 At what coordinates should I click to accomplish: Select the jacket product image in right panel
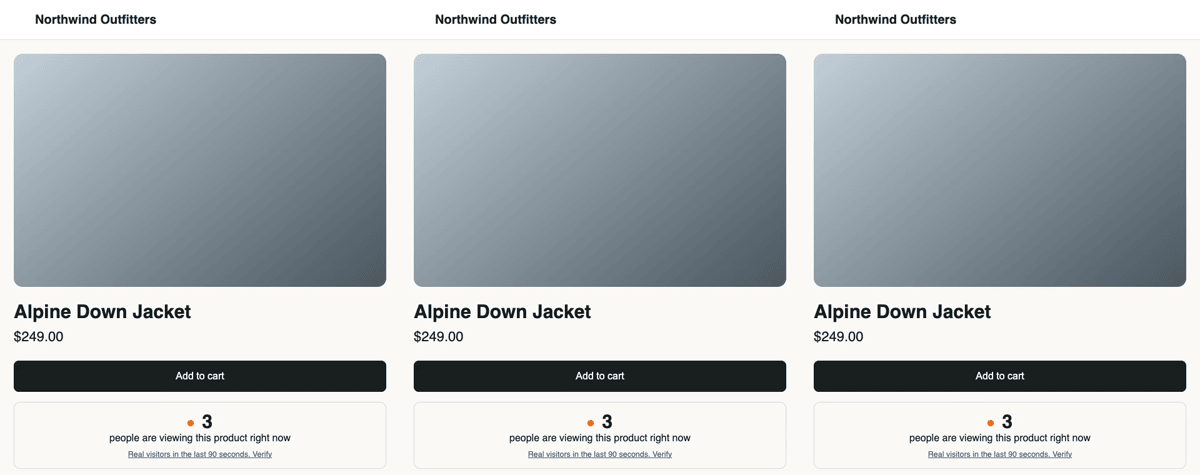(x=1000, y=170)
